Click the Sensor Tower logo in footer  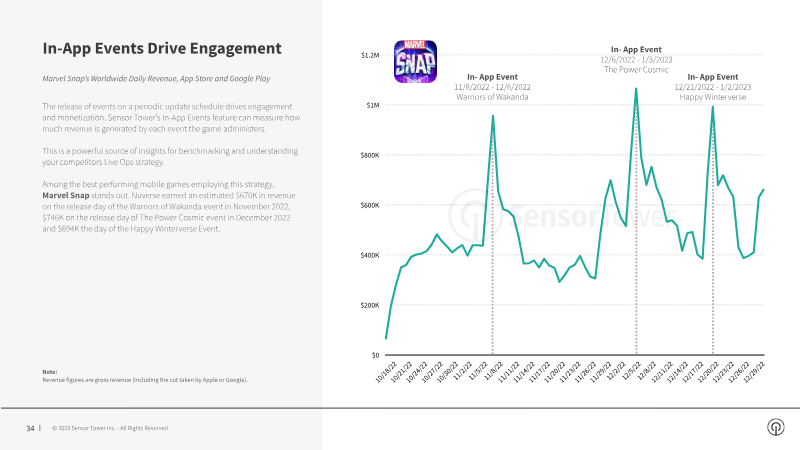tap(776, 427)
